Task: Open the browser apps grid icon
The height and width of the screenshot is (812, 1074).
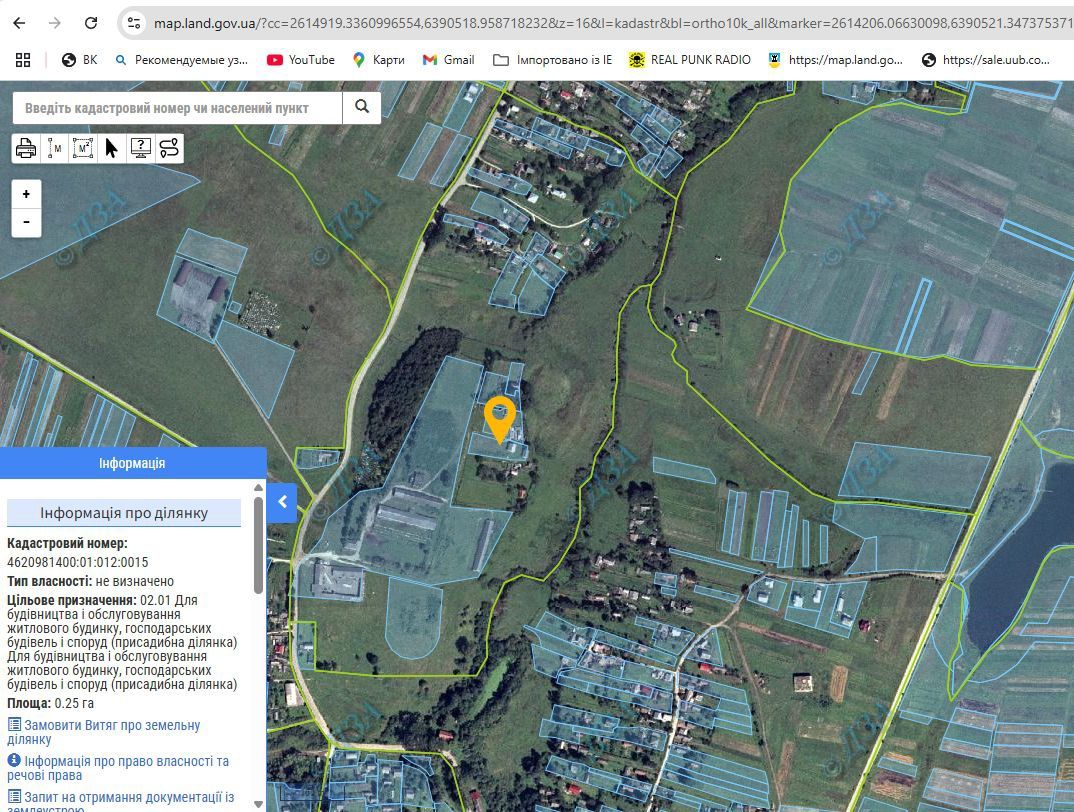Action: pos(23,60)
